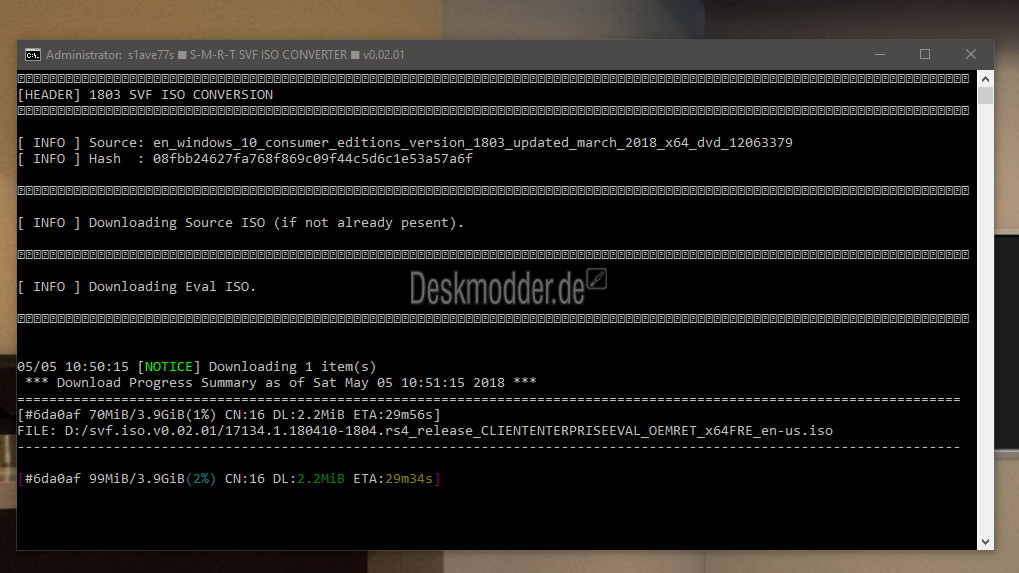Click the 'ETA:29m56s' value
The width and height of the screenshot is (1019, 573).
point(393,414)
